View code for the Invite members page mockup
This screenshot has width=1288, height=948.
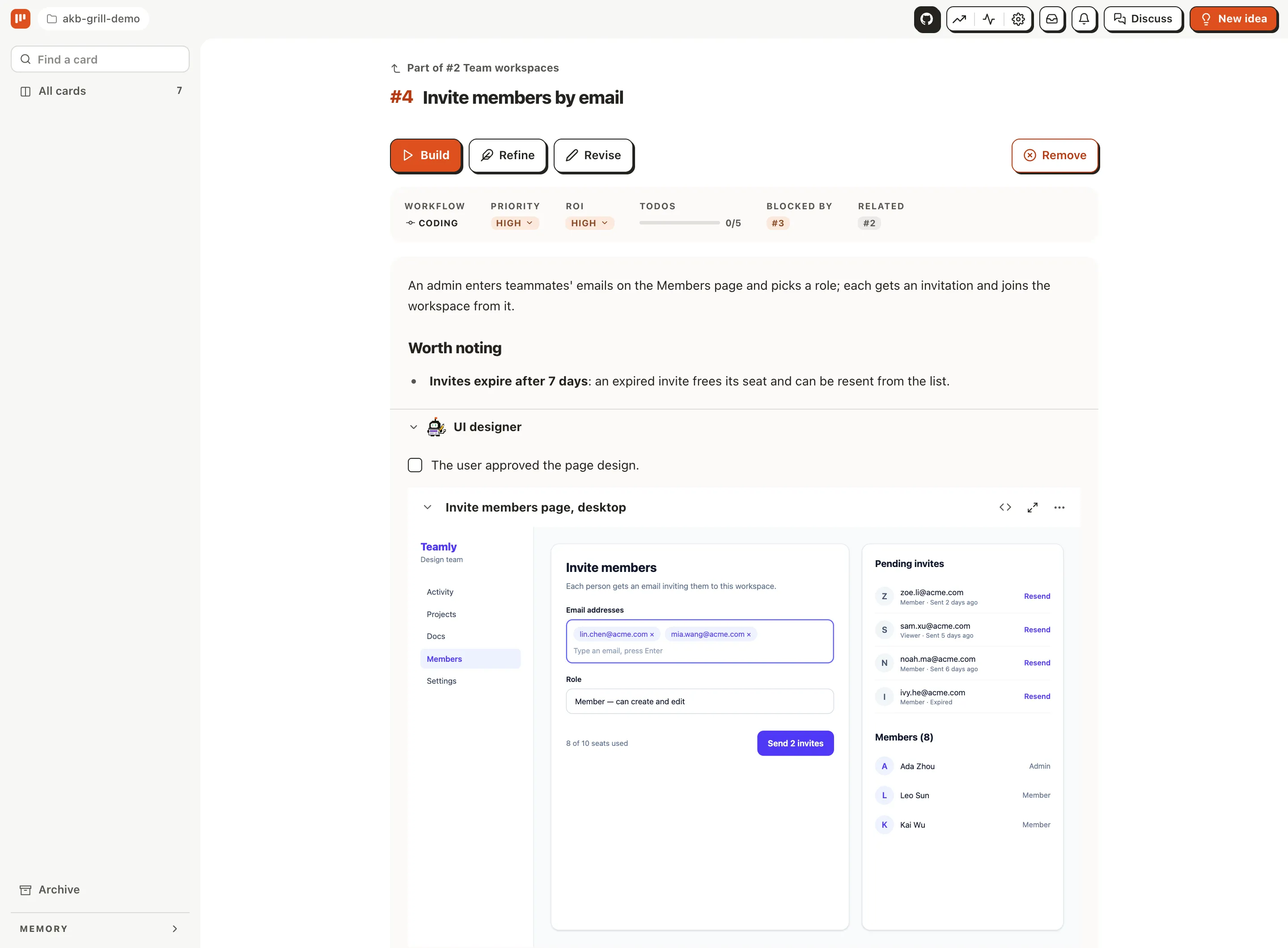click(x=1005, y=507)
